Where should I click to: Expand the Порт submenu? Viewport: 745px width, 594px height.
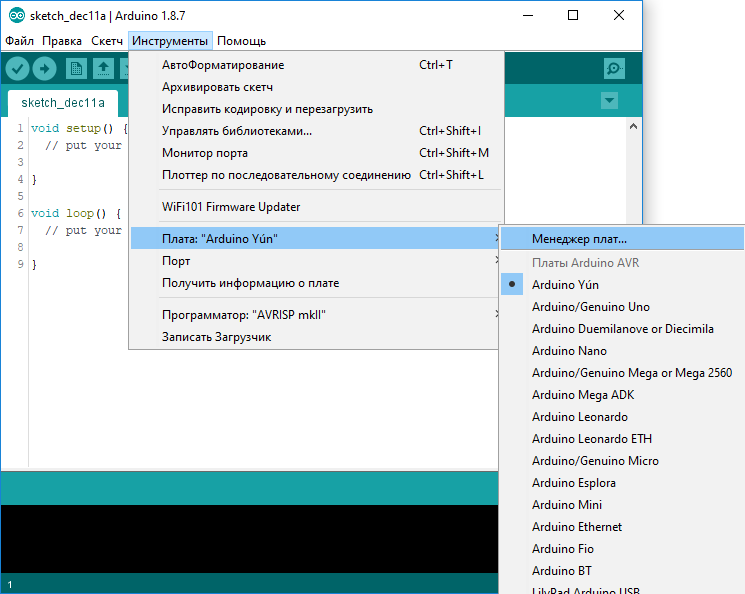315,260
